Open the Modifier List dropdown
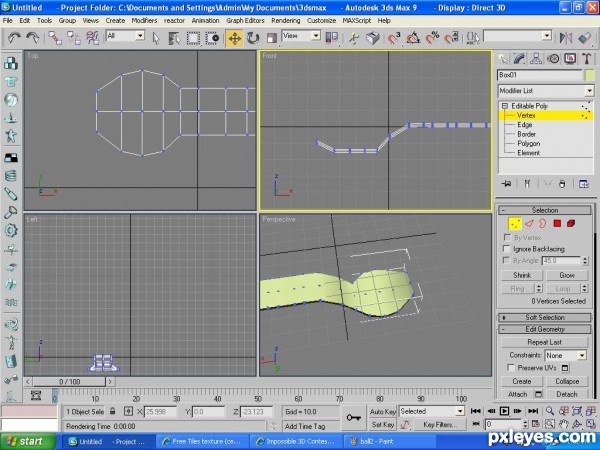Image resolution: width=600 pixels, height=450 pixels. 546,91
